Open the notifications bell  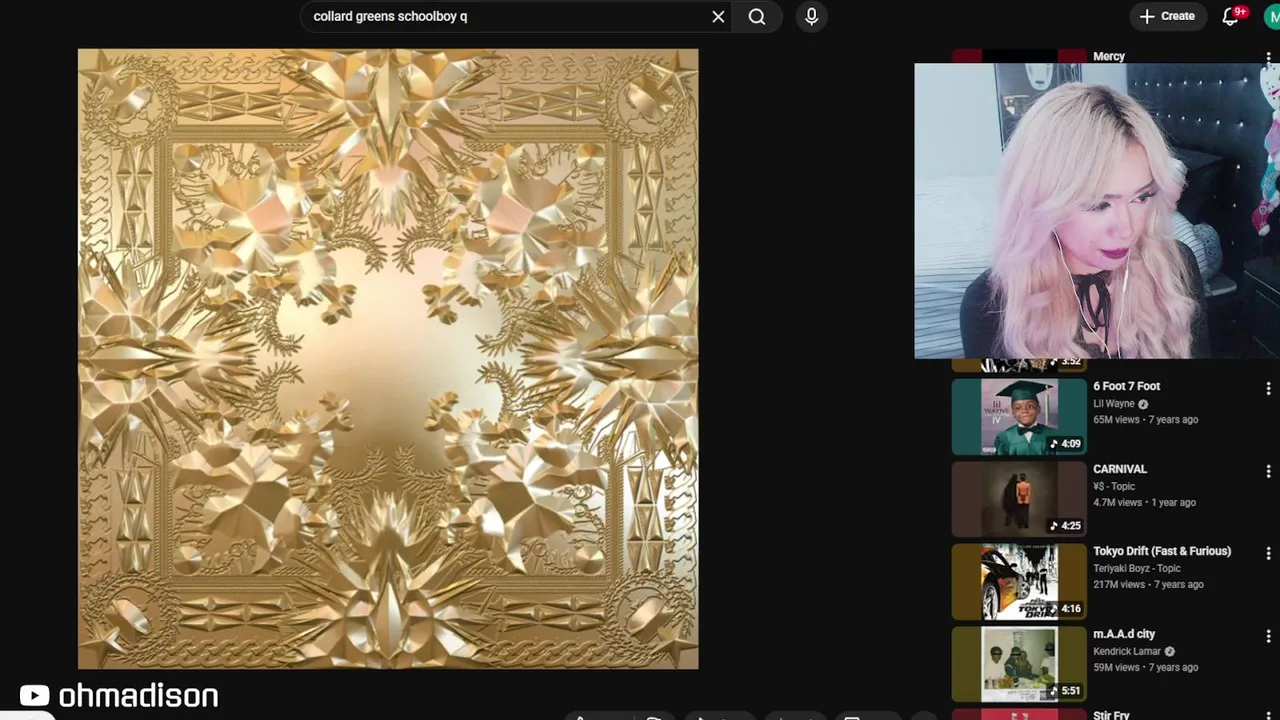pyautogui.click(x=1231, y=16)
